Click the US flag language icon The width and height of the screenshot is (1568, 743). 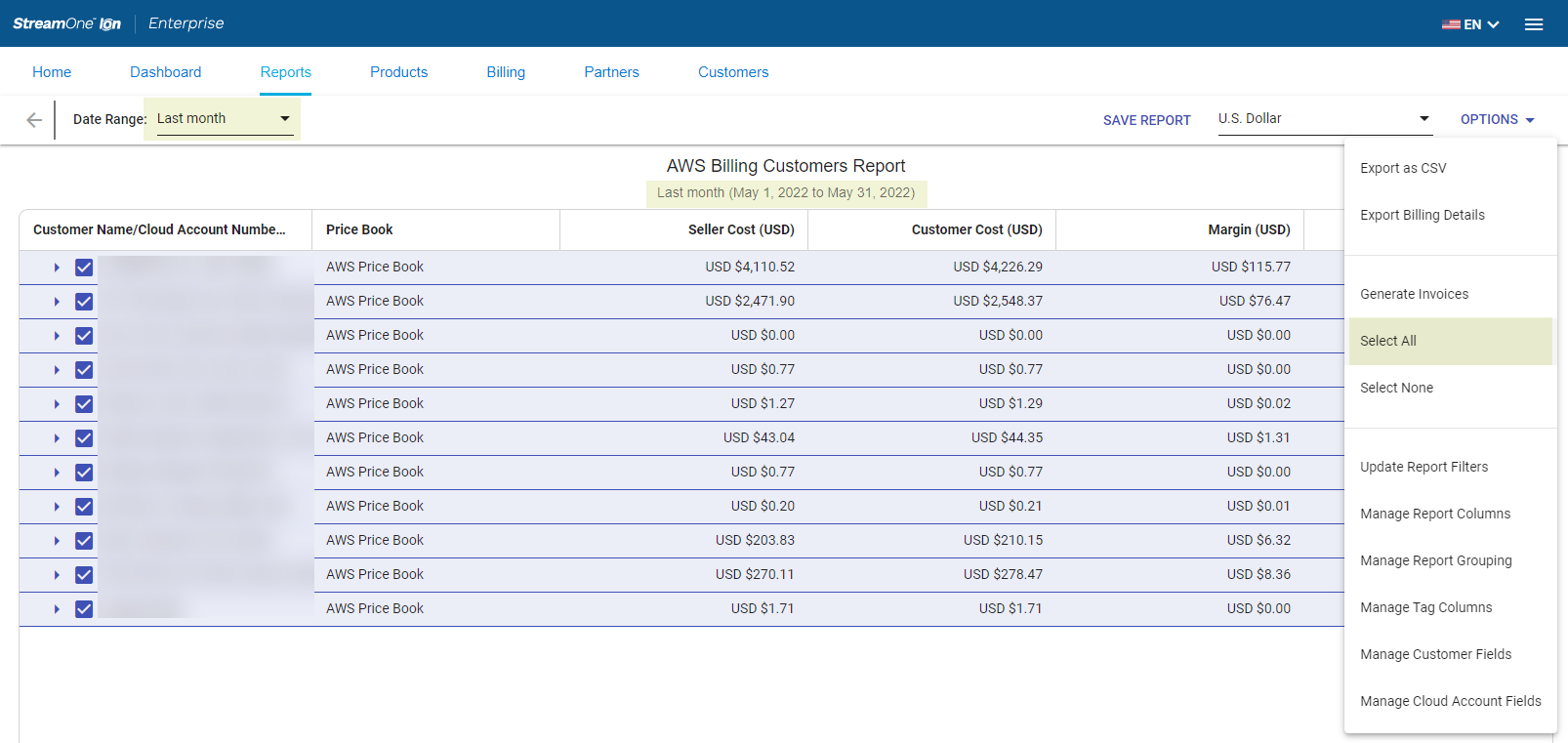click(x=1451, y=24)
